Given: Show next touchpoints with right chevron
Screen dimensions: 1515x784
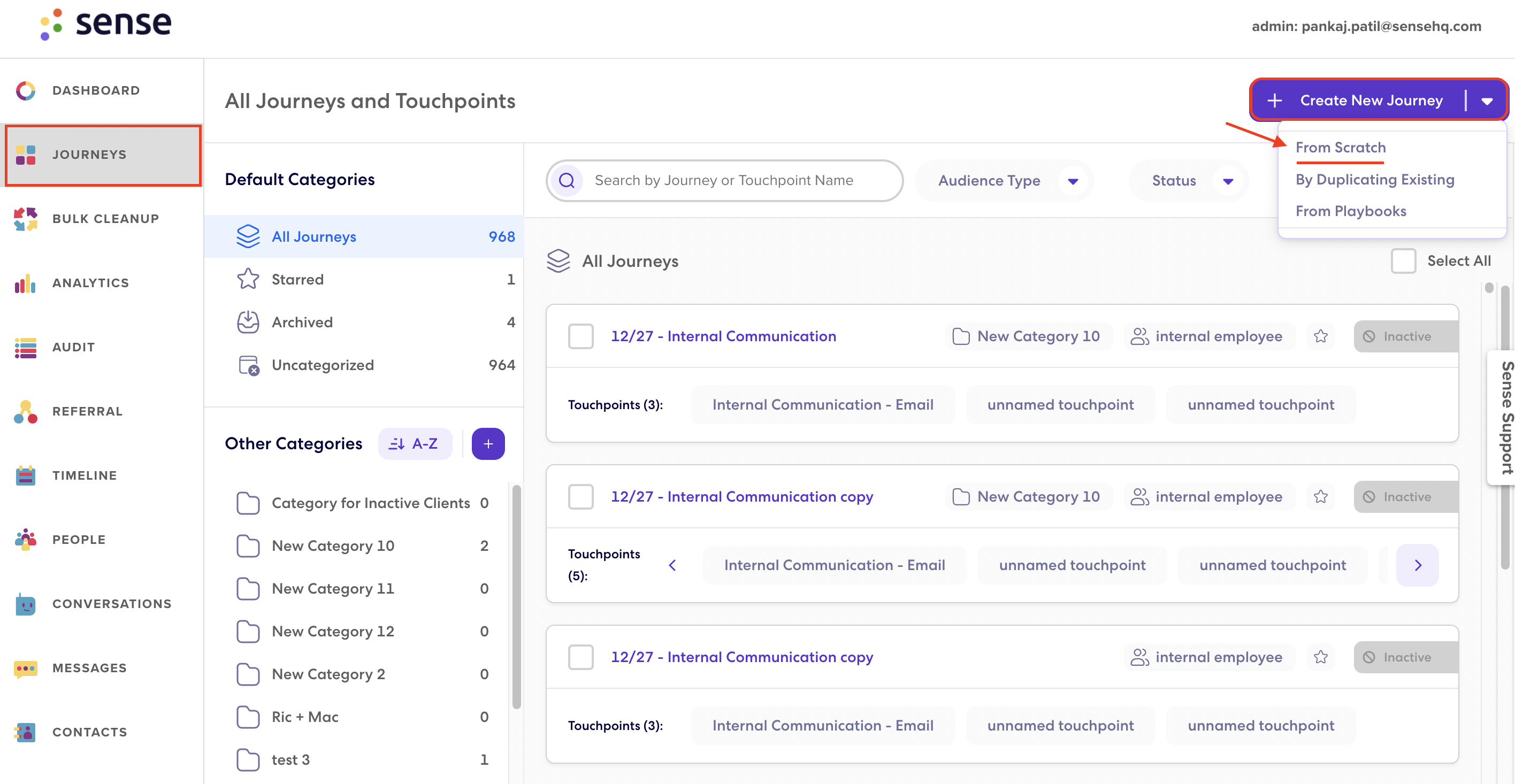Looking at the screenshot, I should pyautogui.click(x=1418, y=565).
